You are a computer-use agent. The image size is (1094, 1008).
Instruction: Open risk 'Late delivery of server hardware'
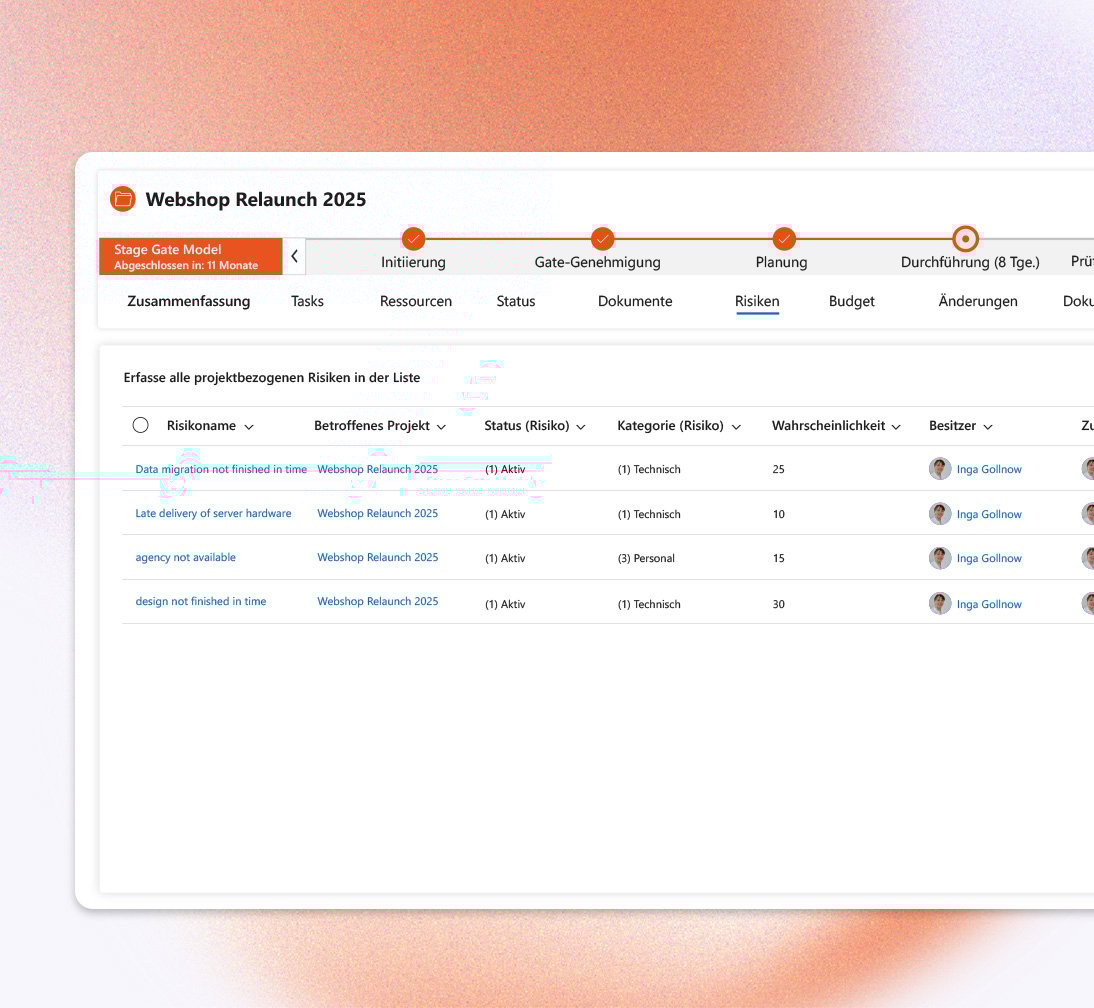[x=213, y=513]
